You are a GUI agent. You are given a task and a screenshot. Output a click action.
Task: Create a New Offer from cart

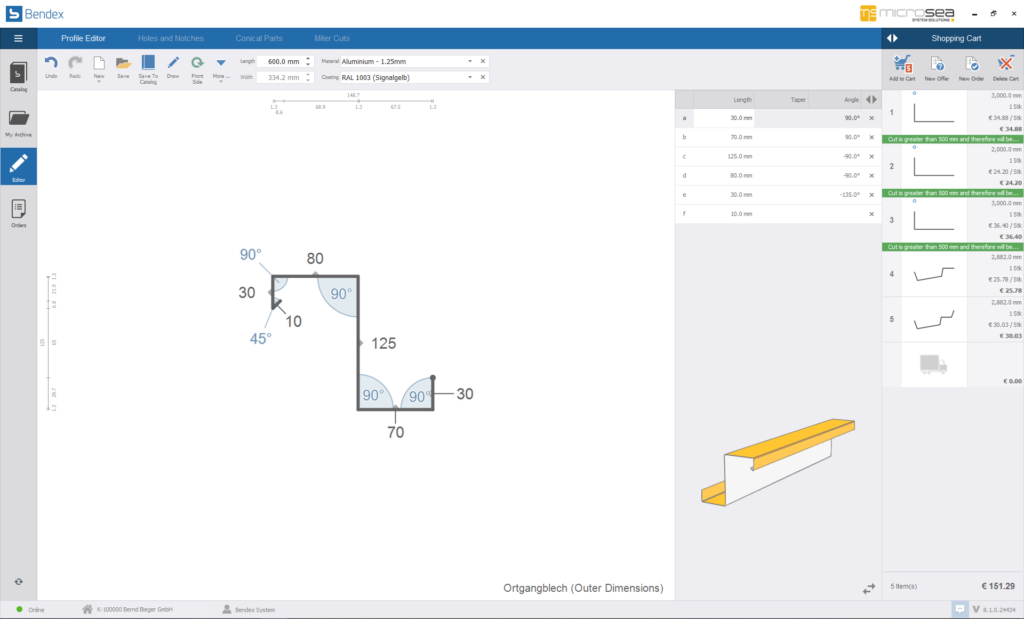click(x=936, y=65)
